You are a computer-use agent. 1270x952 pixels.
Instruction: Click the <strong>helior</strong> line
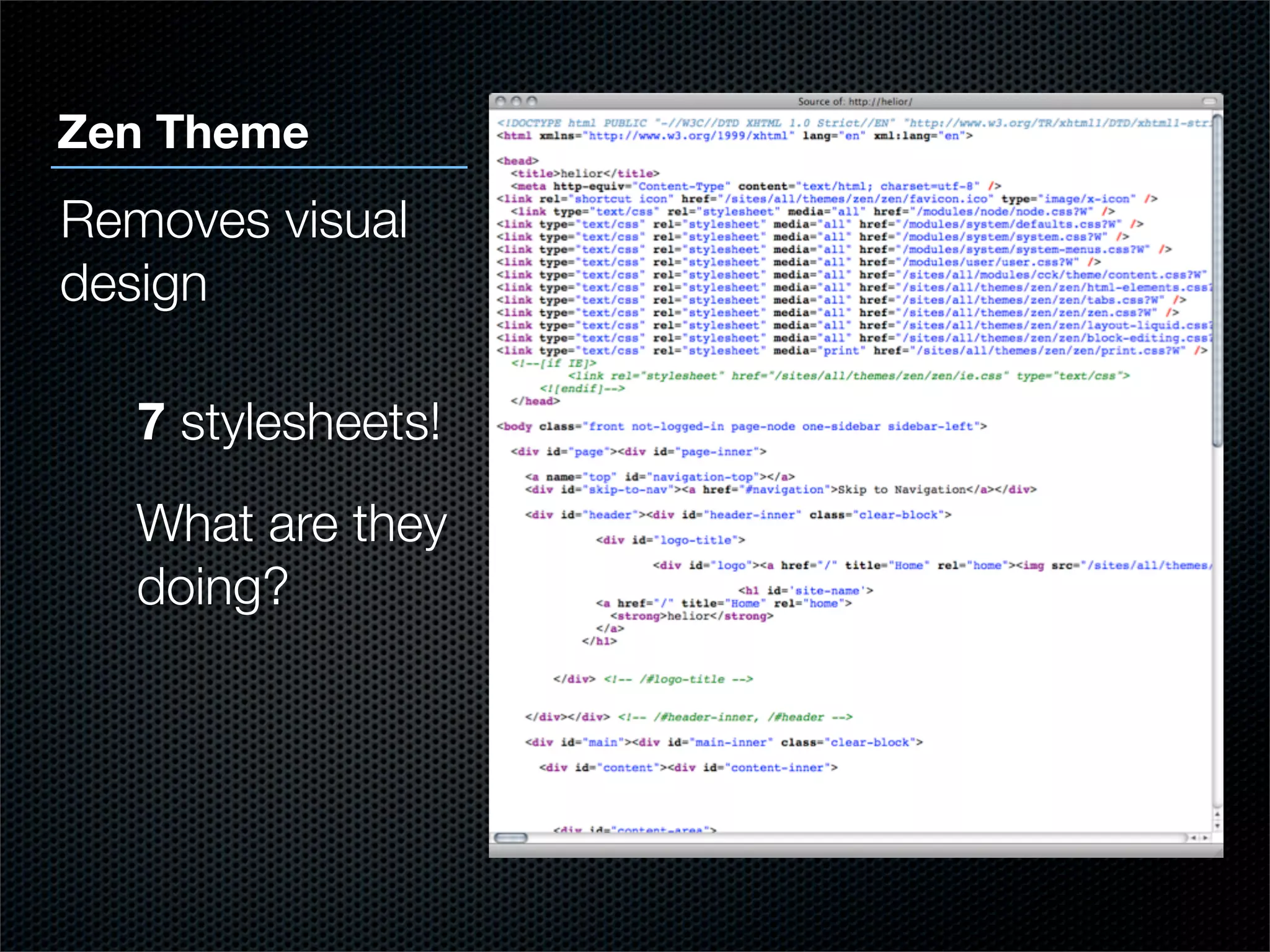[692, 616]
